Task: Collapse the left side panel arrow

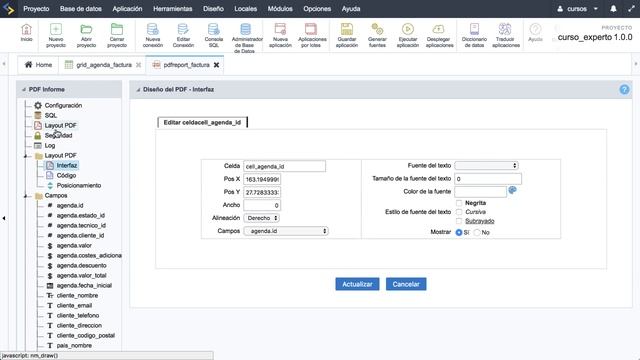Action: click(x=4, y=218)
